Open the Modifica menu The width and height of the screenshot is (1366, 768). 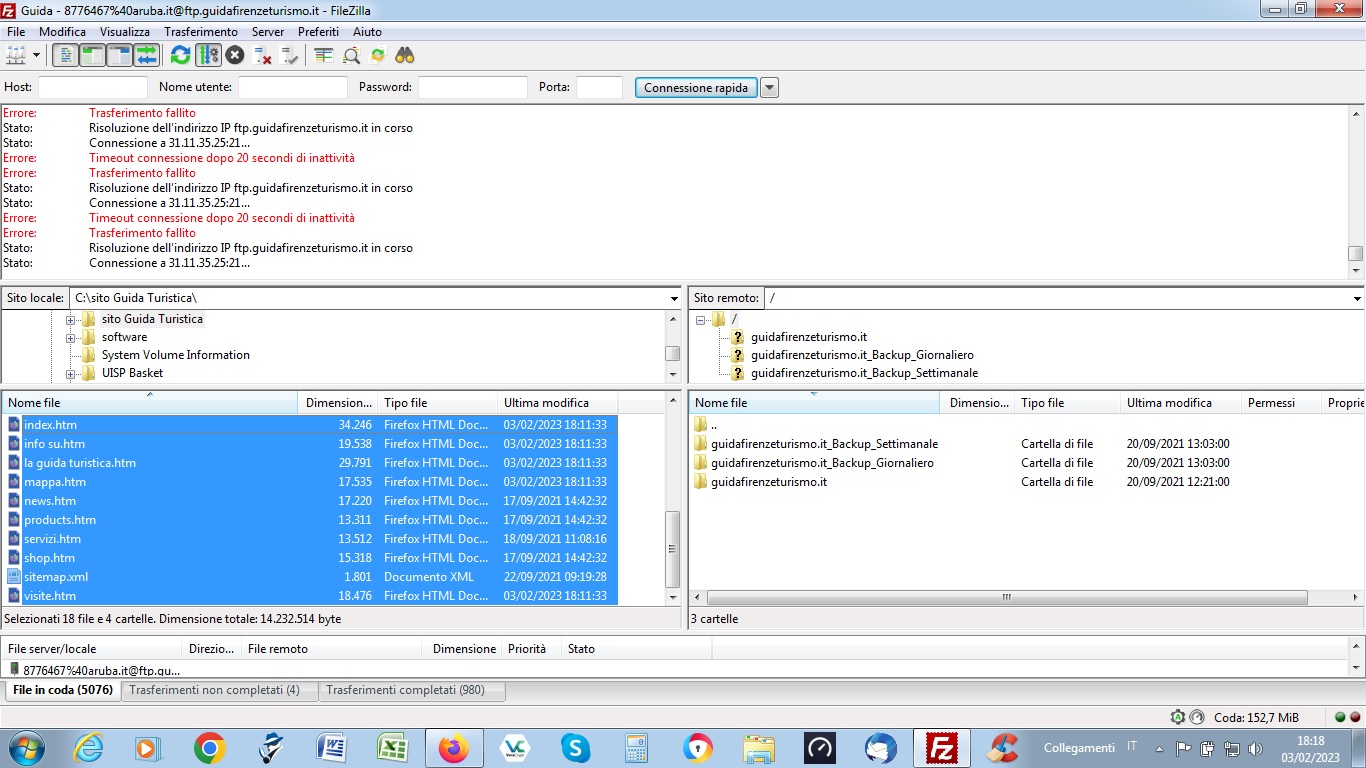[63, 32]
